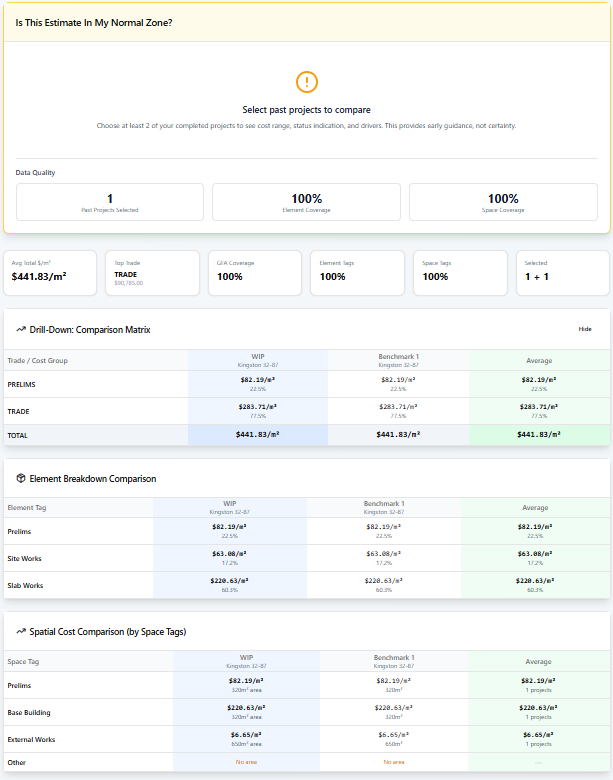Select the Slab Works row label
This screenshot has width=613, height=780.
(25, 585)
